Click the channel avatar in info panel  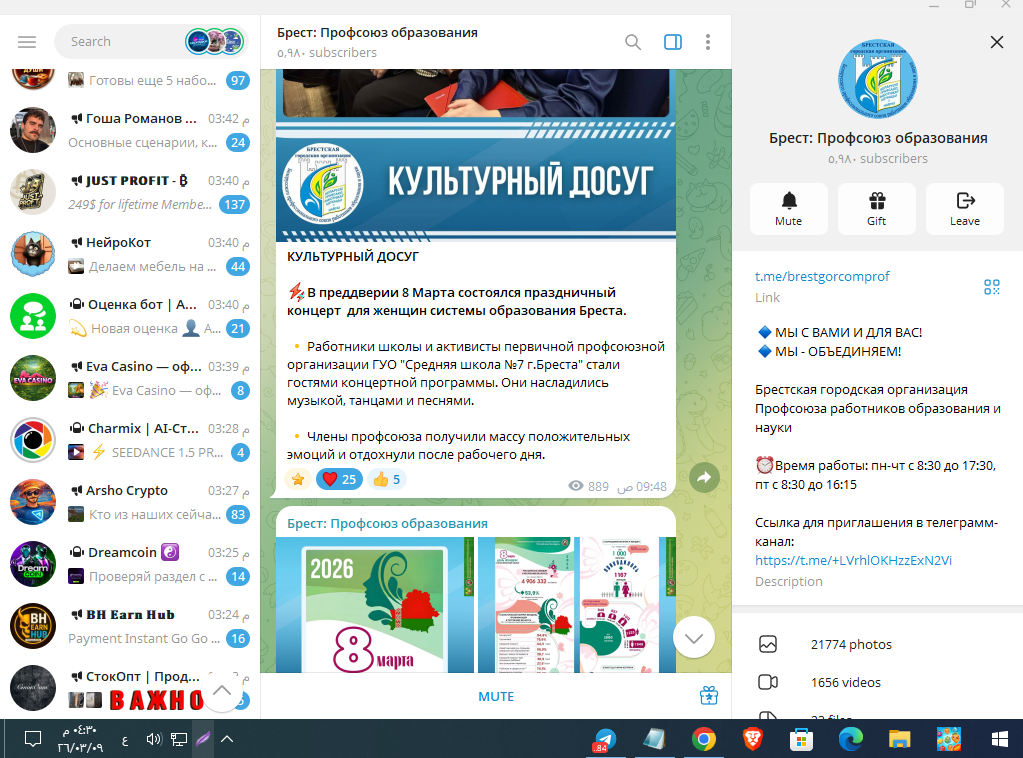[x=878, y=79]
